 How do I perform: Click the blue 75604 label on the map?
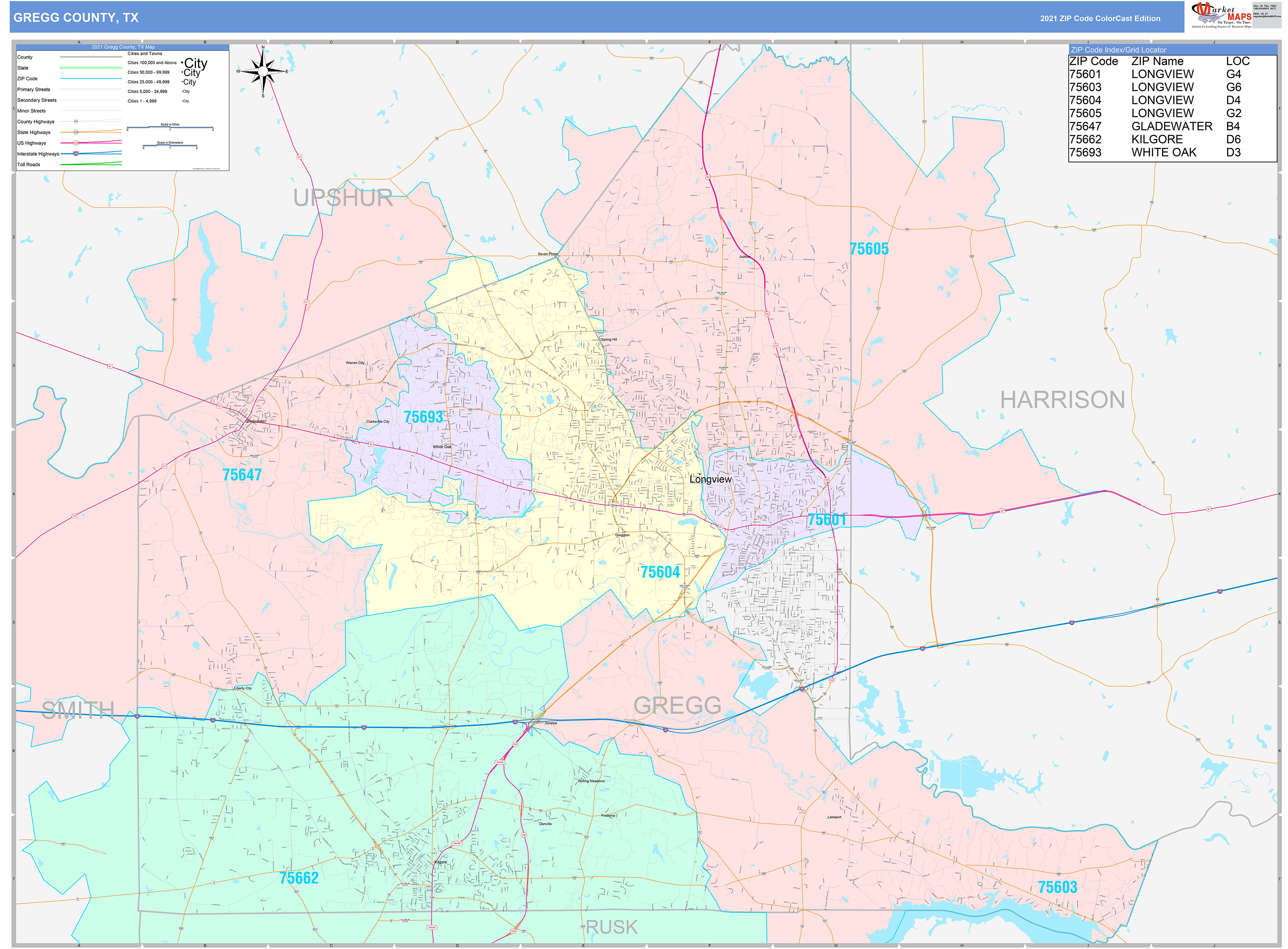click(x=660, y=572)
